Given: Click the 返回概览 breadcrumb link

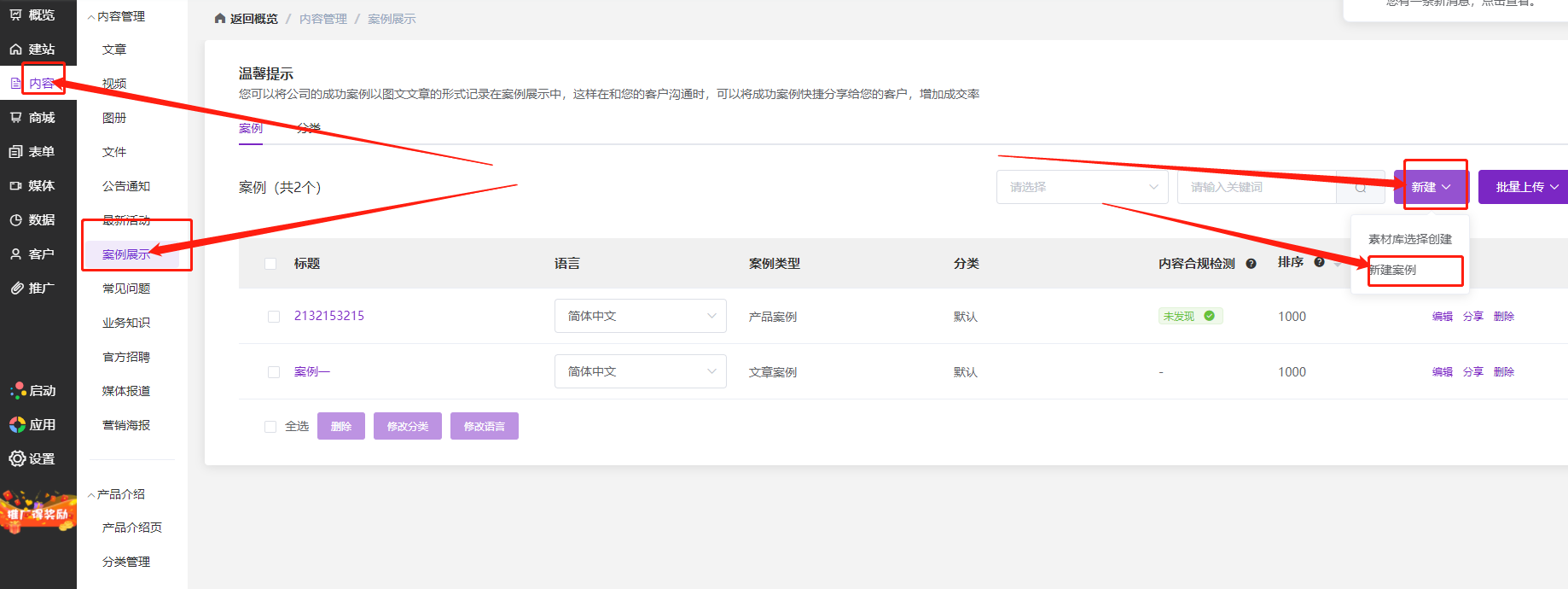Looking at the screenshot, I should [x=254, y=19].
